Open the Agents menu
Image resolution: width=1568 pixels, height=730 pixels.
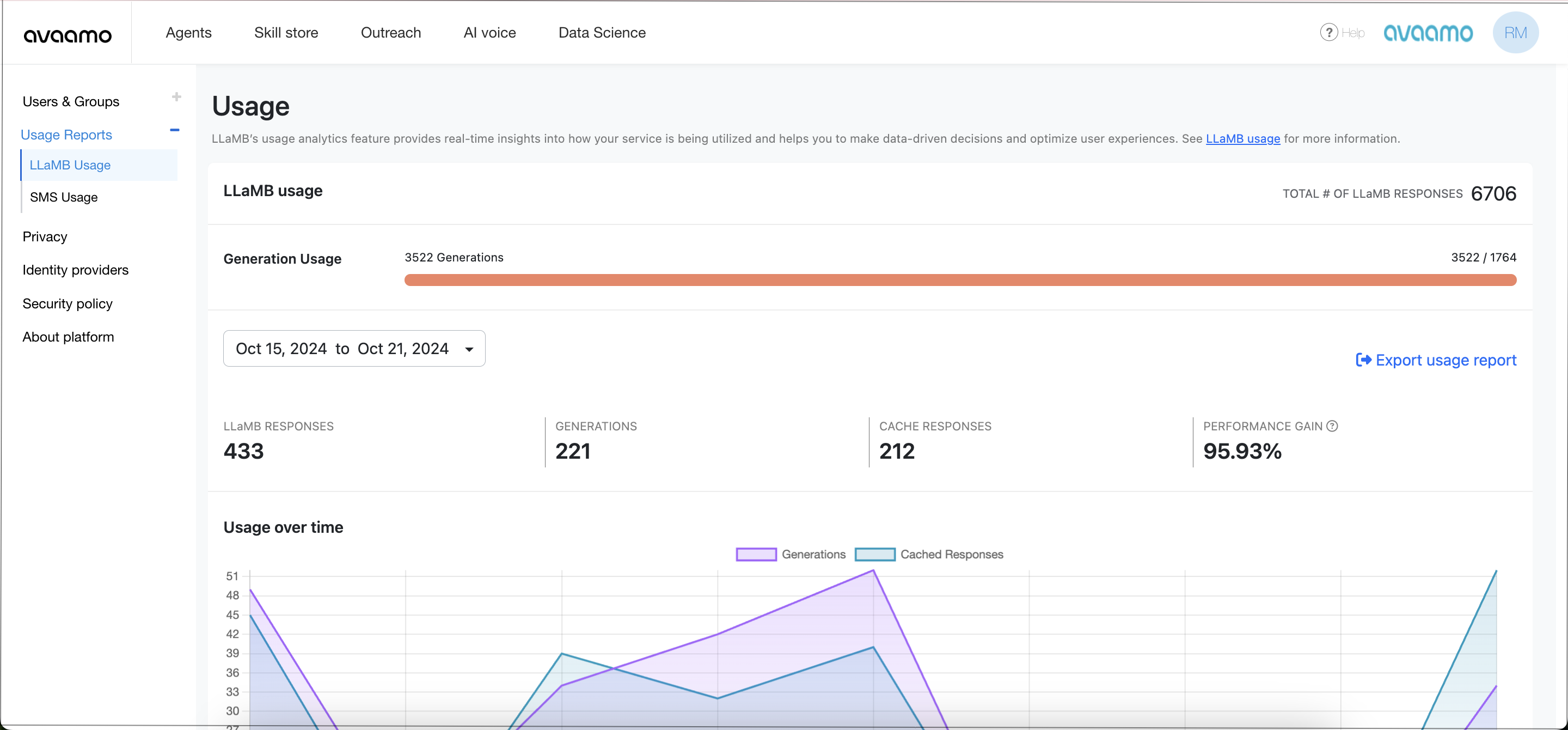tap(189, 33)
